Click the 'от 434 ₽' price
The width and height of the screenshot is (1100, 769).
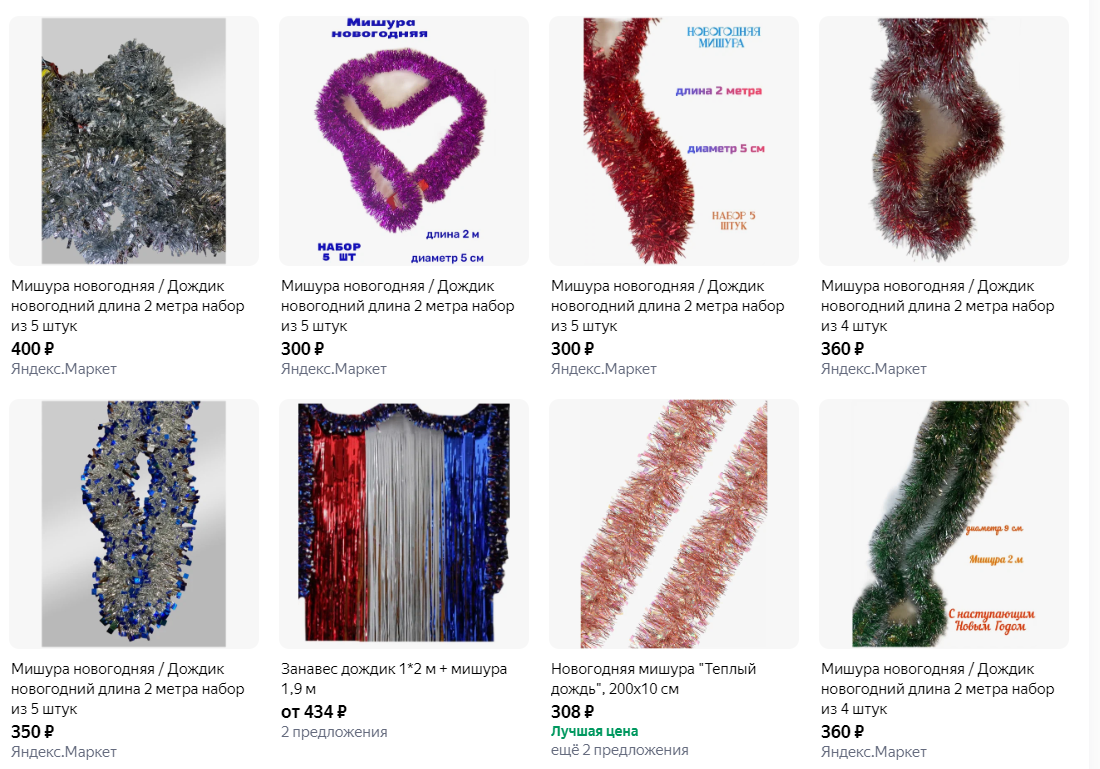point(314,711)
